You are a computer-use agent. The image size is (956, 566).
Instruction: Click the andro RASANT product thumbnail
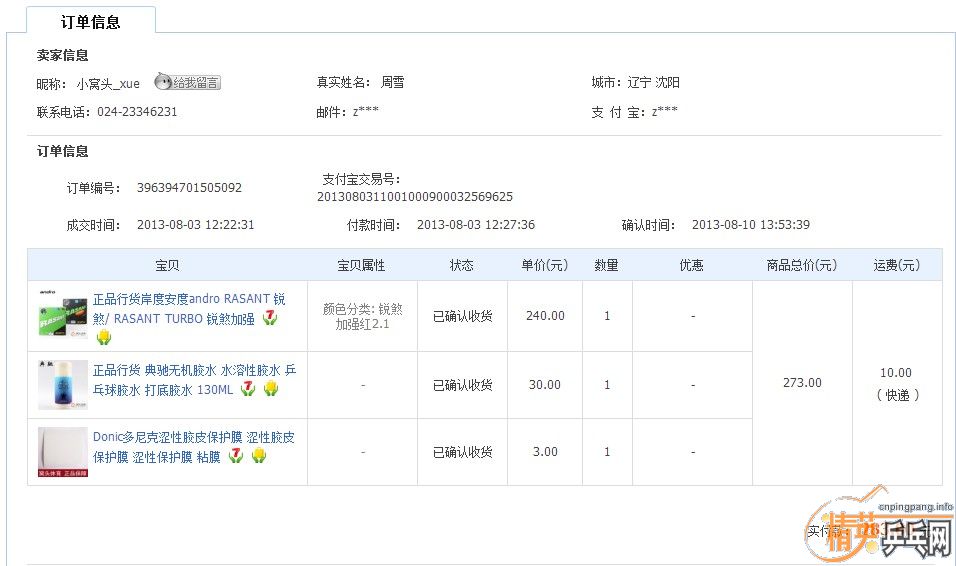pos(63,316)
